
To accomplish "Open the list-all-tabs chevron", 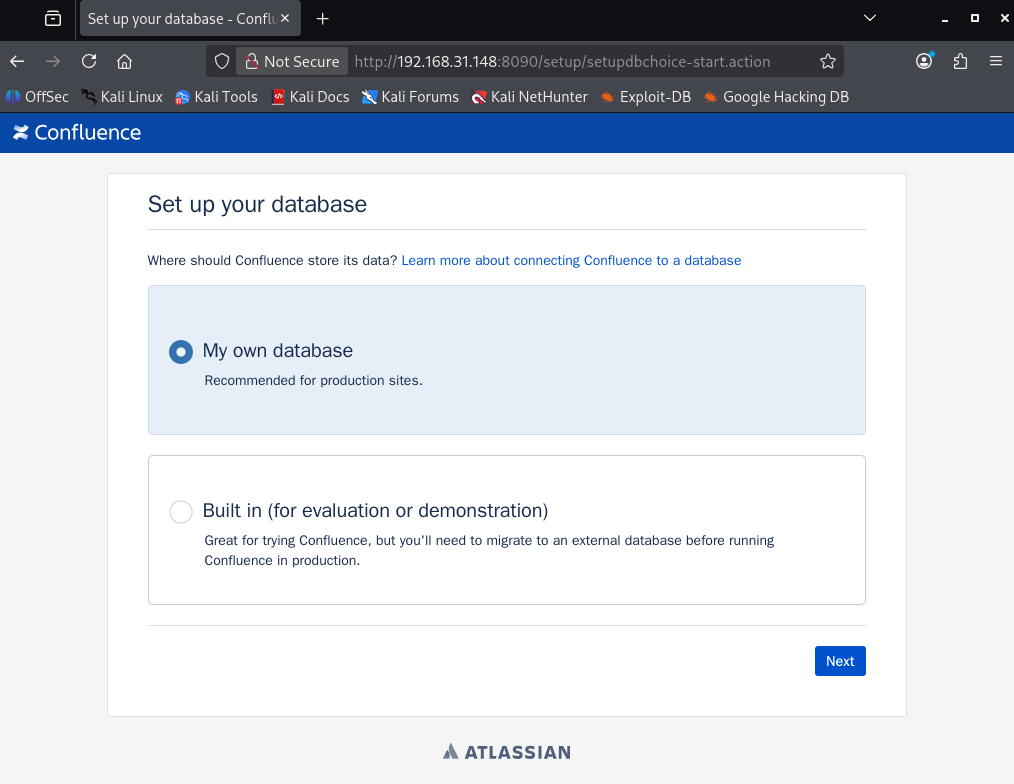I will click(x=869, y=18).
